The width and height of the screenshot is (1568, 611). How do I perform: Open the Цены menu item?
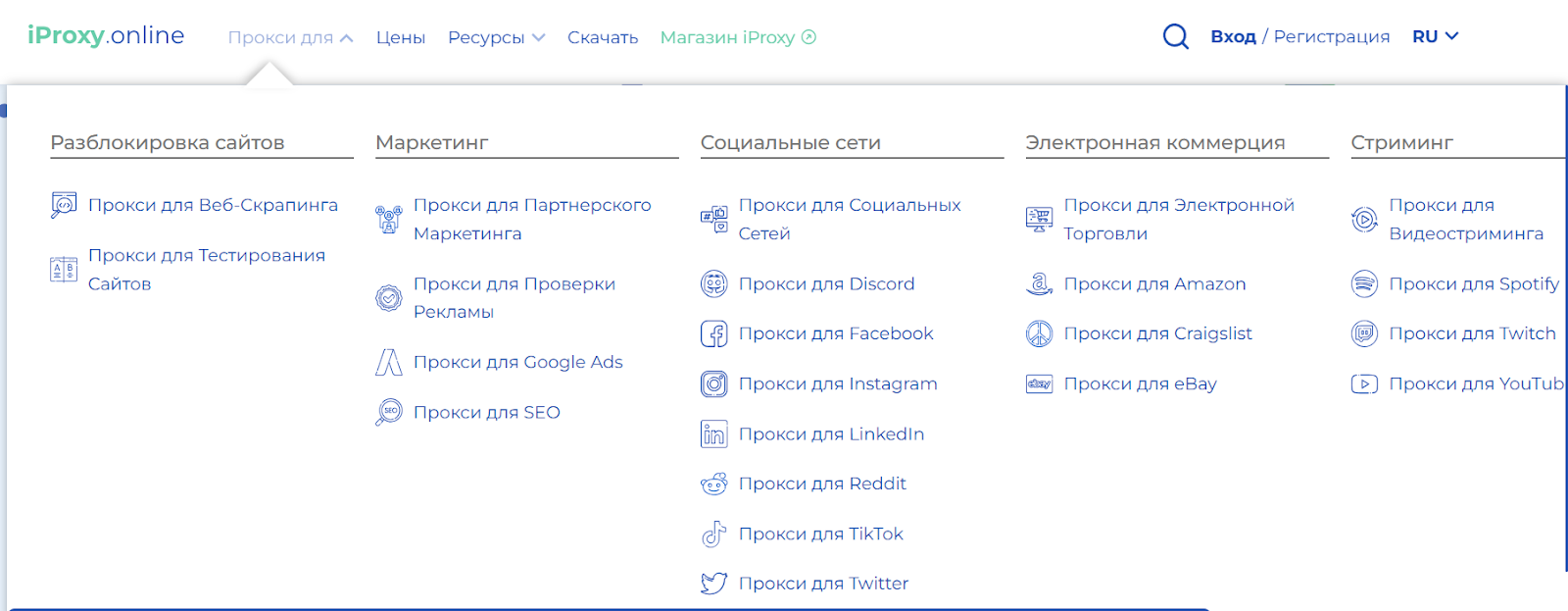(x=400, y=38)
